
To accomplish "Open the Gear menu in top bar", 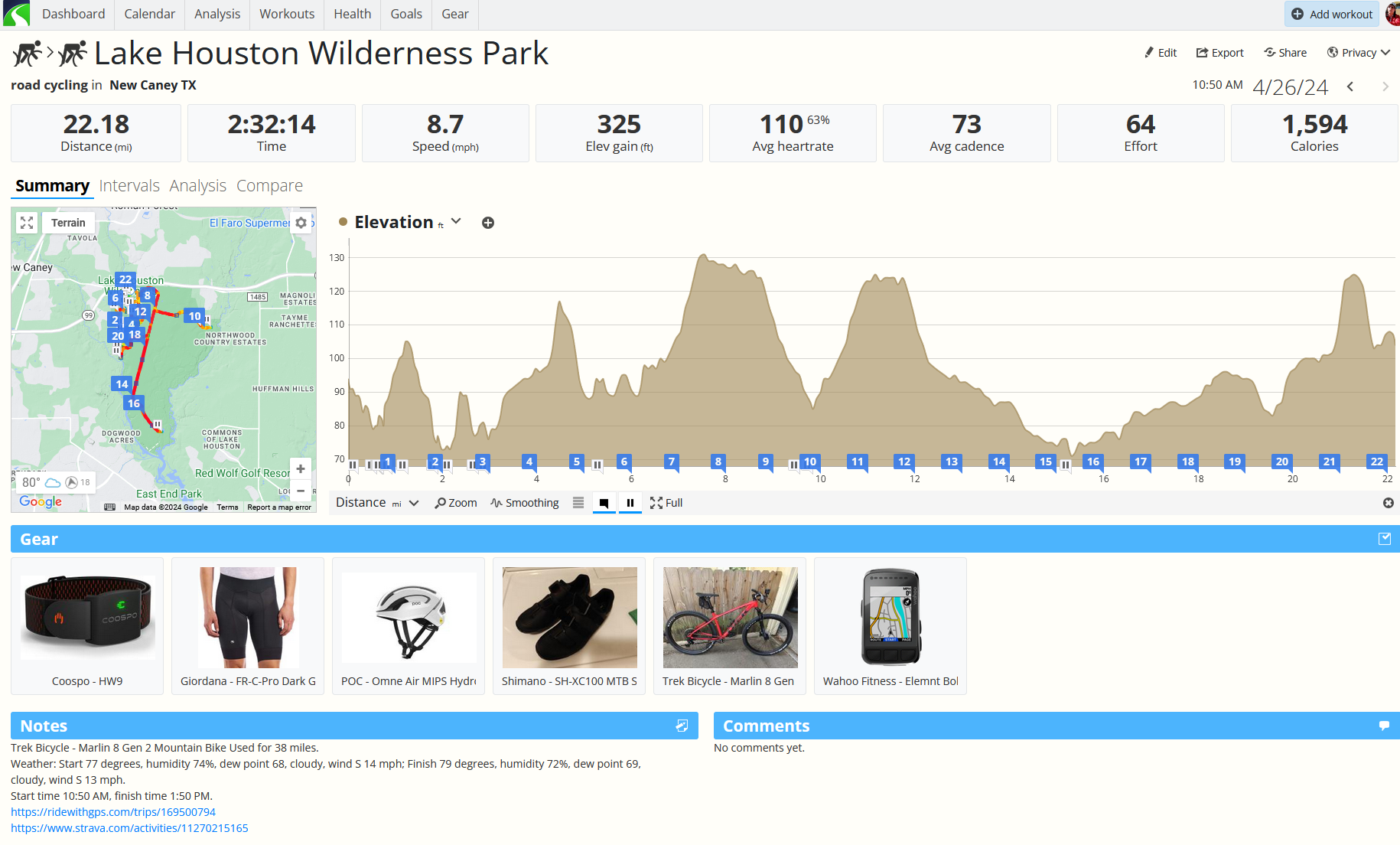I will (455, 14).
